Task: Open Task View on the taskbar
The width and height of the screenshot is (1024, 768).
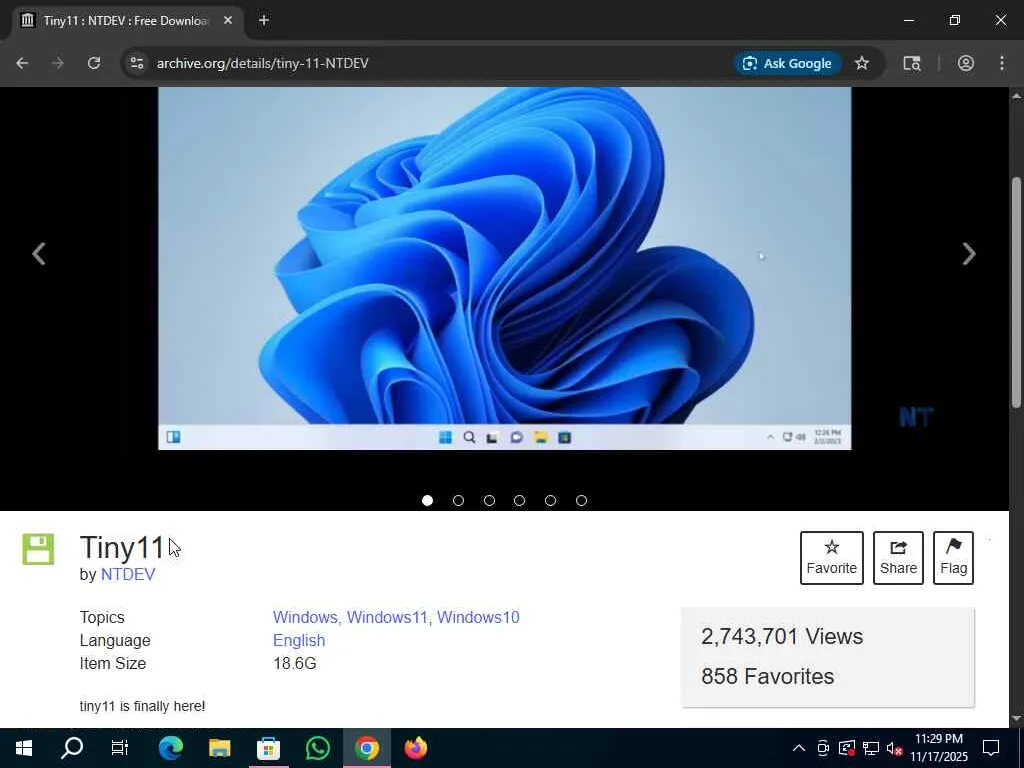Action: coord(120,748)
